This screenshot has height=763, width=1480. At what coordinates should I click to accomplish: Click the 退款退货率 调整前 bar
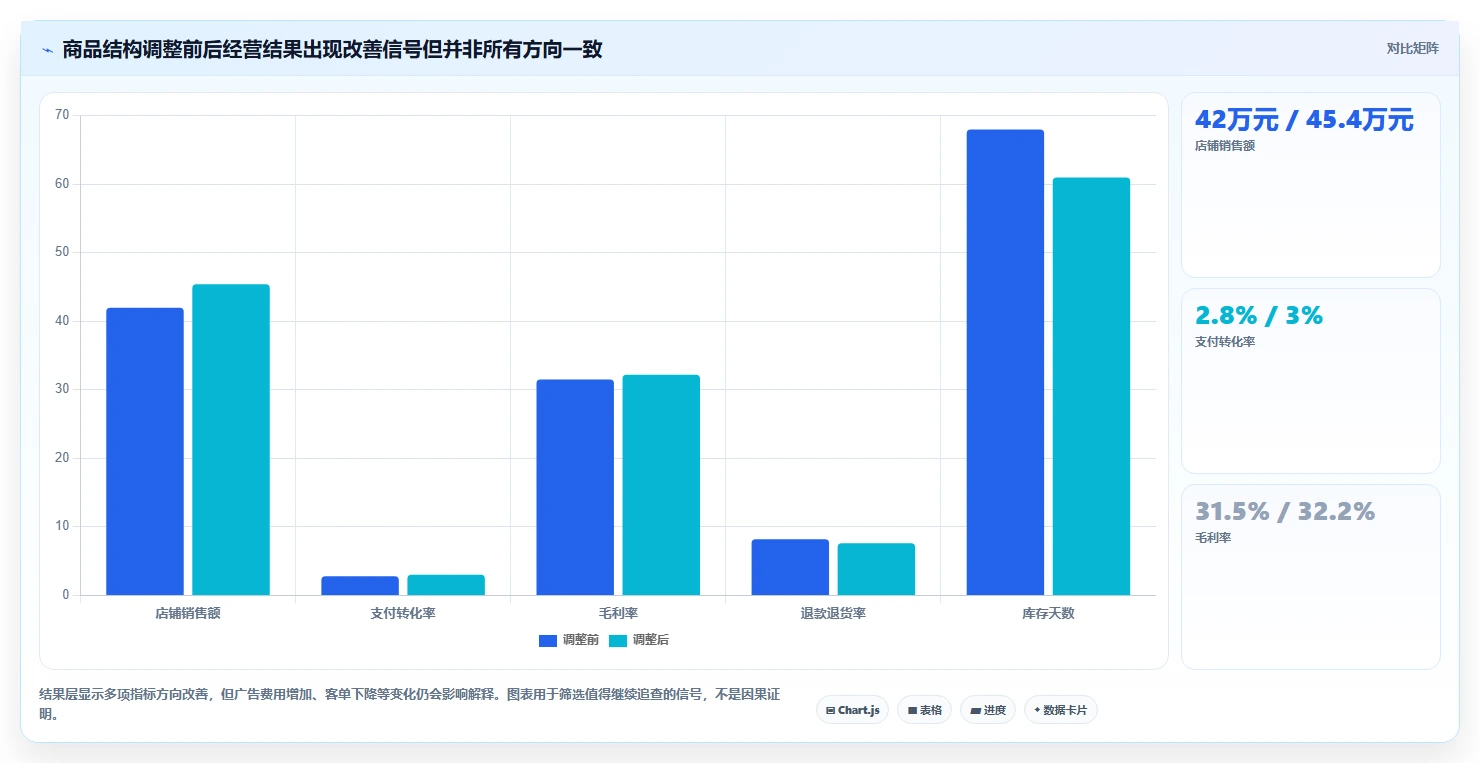[x=790, y=567]
